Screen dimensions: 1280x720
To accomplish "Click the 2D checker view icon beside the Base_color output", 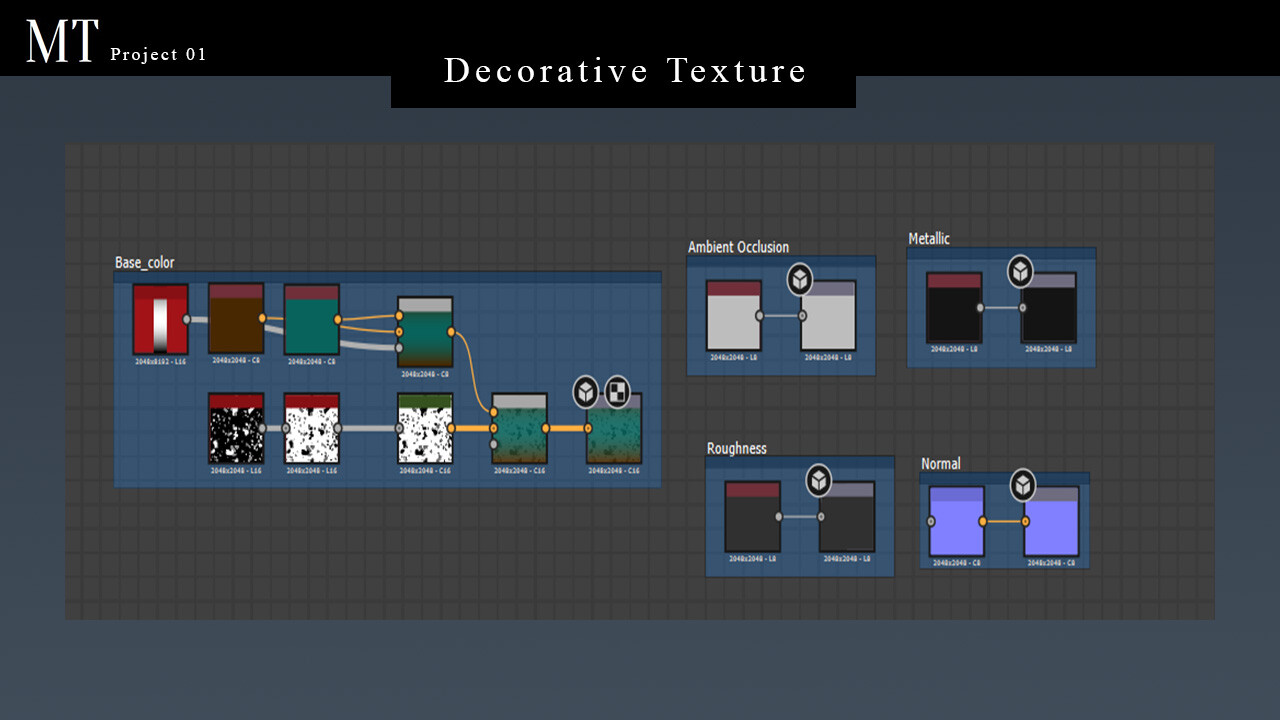I will pyautogui.click(x=616, y=390).
